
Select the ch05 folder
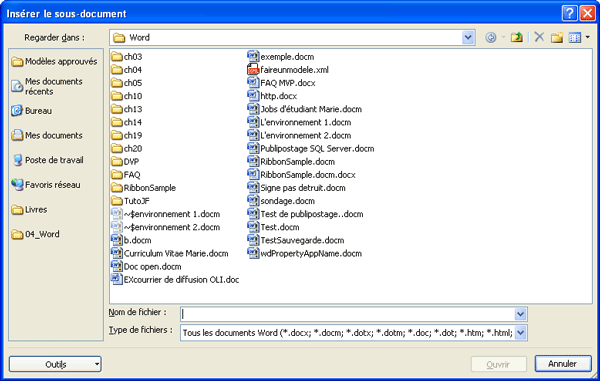(x=127, y=83)
